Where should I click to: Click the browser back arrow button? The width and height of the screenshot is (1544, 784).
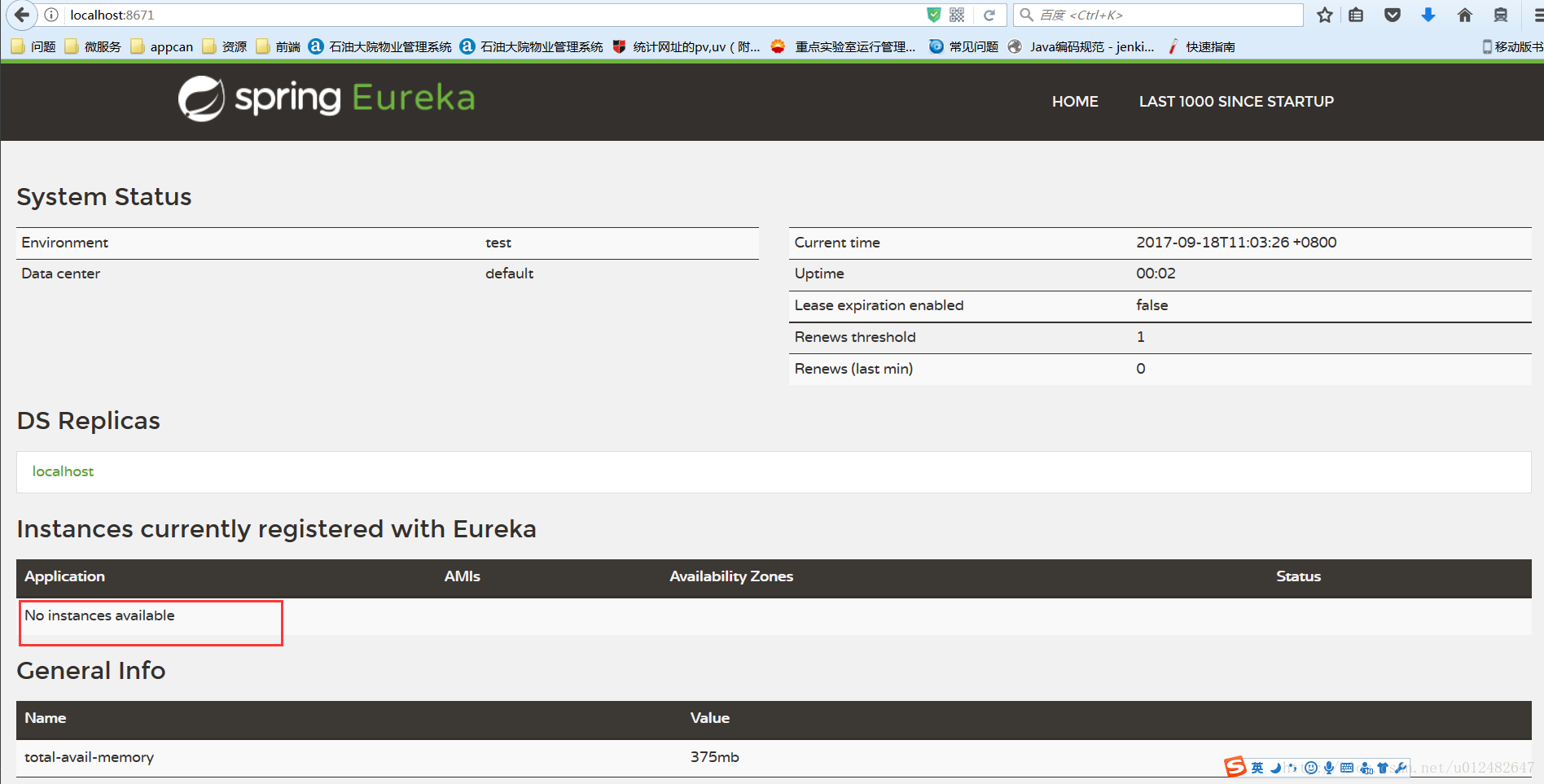(x=21, y=15)
